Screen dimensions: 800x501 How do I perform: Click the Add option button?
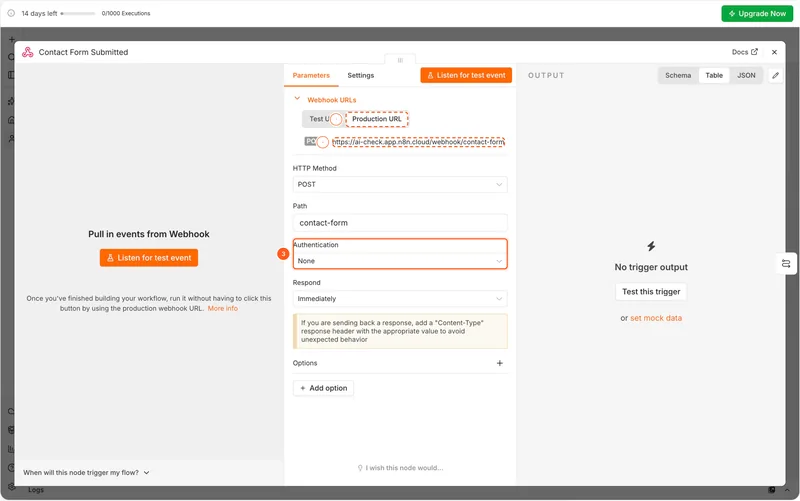[323, 388]
